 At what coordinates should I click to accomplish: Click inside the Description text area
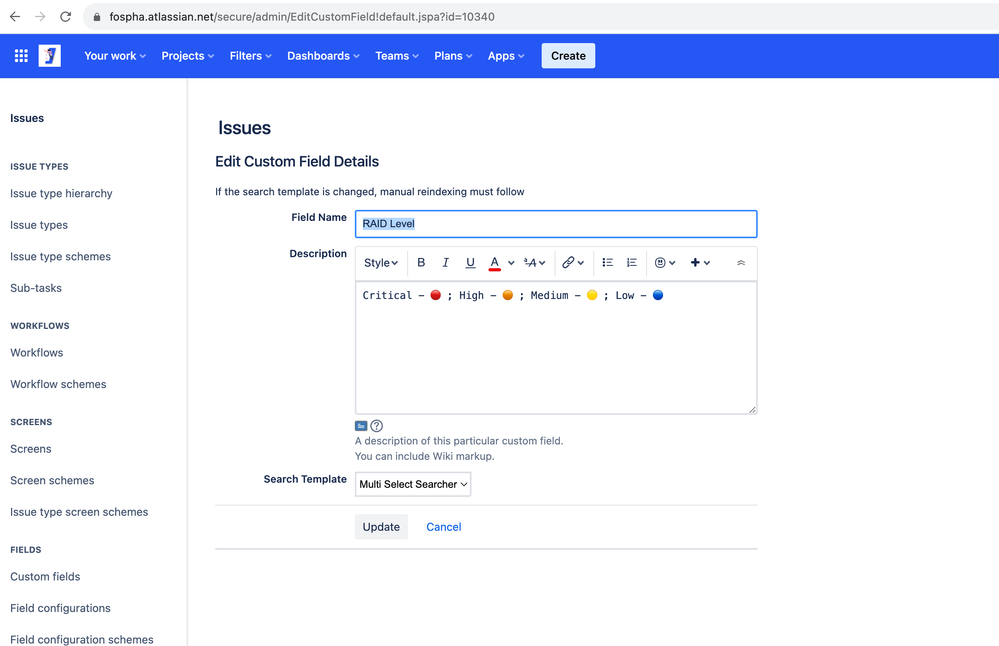coord(556,348)
